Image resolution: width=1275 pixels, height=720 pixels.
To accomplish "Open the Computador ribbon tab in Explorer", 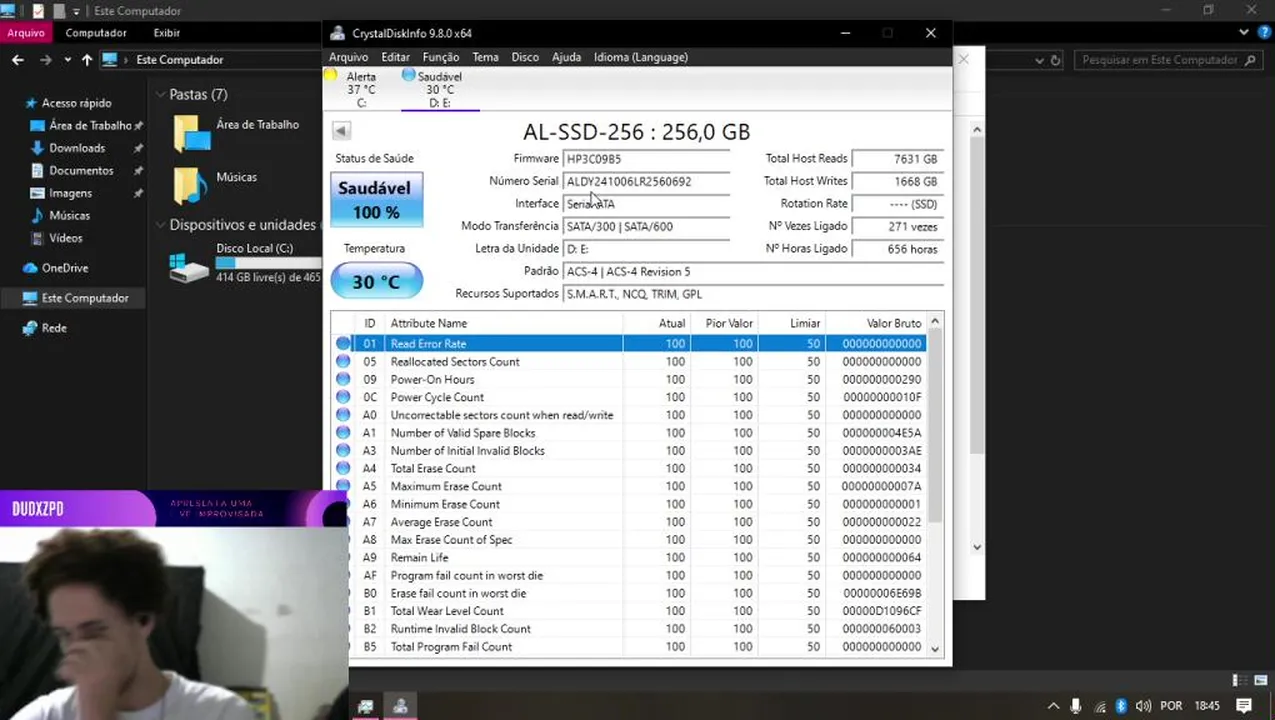I will 96,33.
